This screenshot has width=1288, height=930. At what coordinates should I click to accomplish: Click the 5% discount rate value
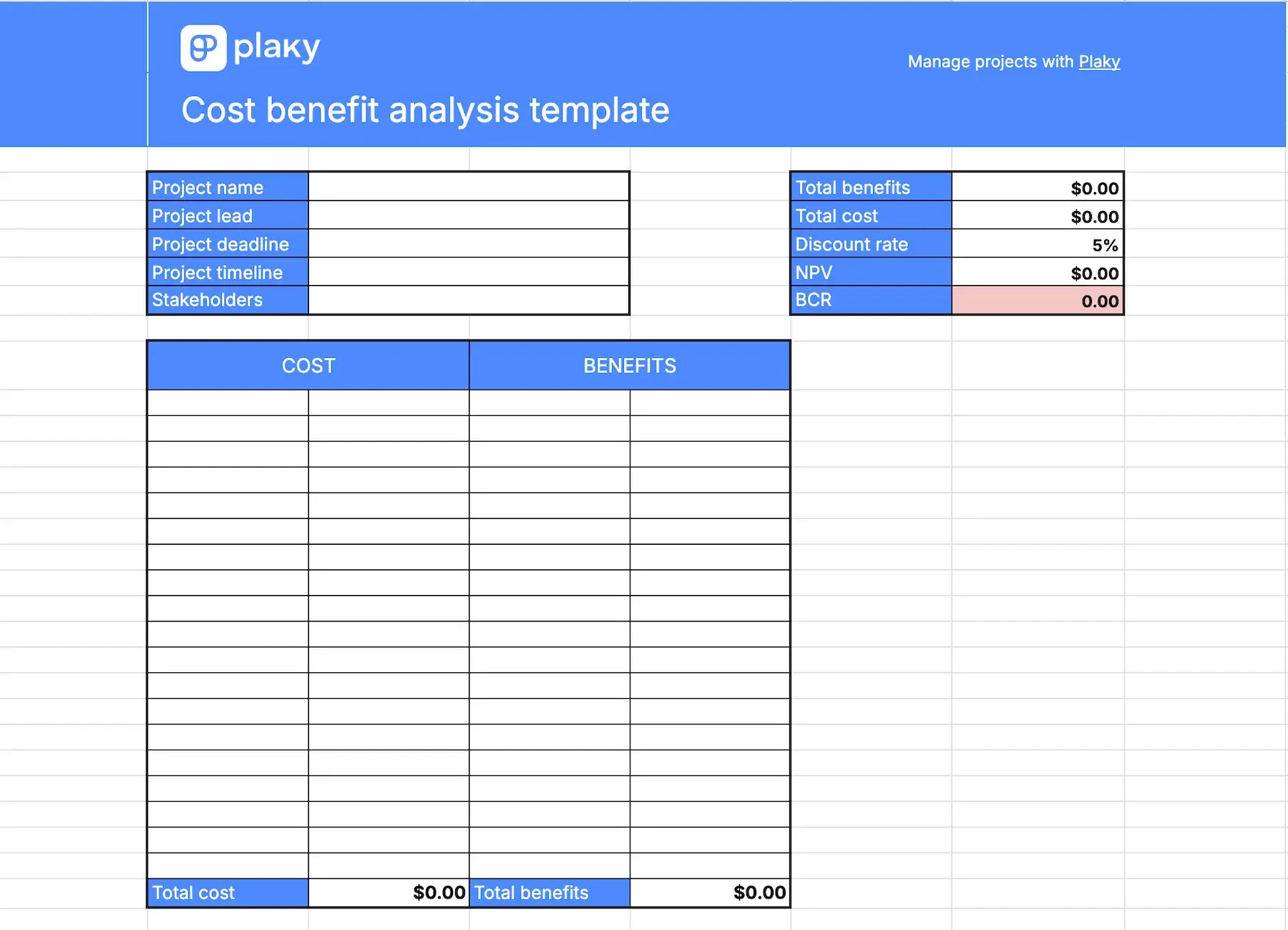tap(1038, 243)
